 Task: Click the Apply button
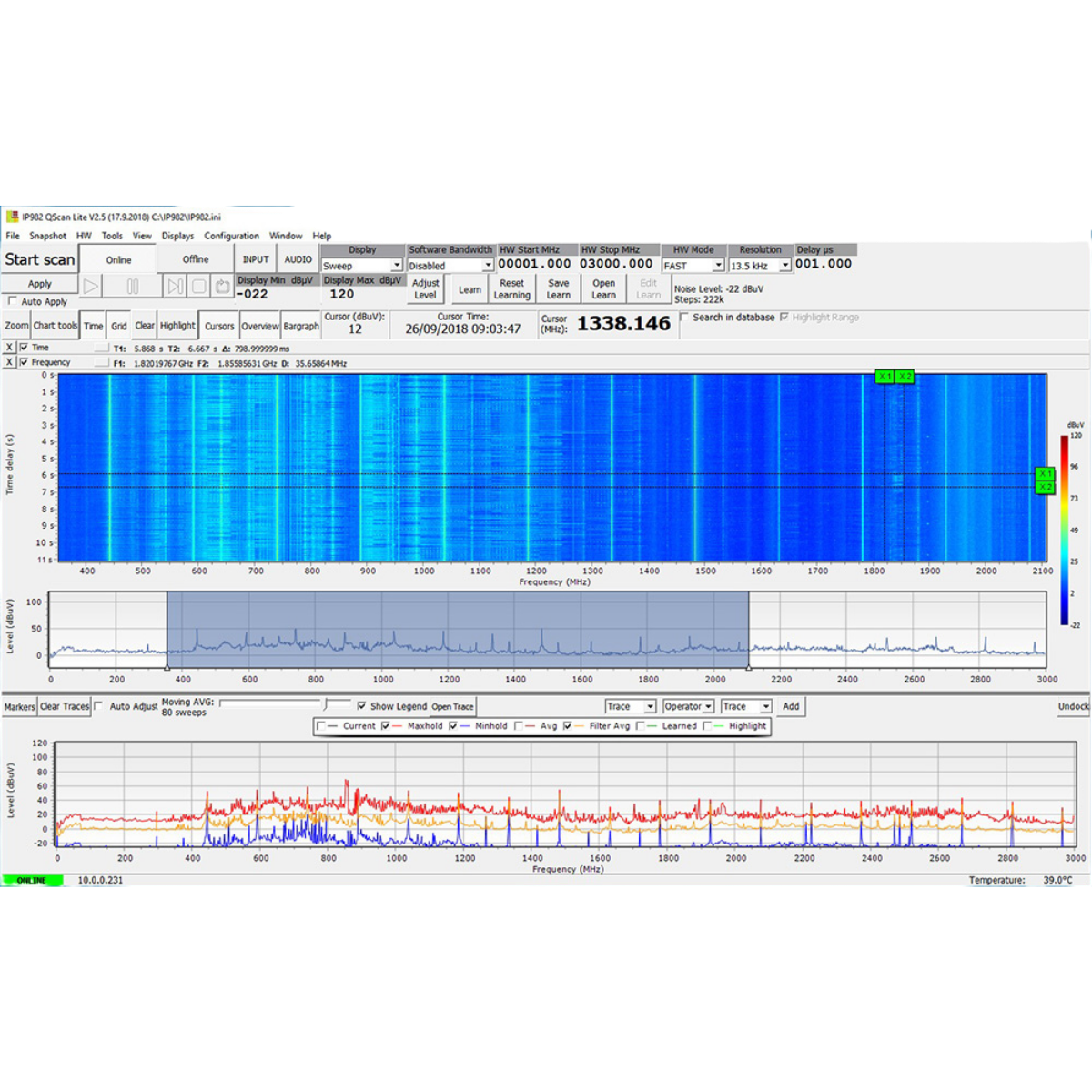40,284
